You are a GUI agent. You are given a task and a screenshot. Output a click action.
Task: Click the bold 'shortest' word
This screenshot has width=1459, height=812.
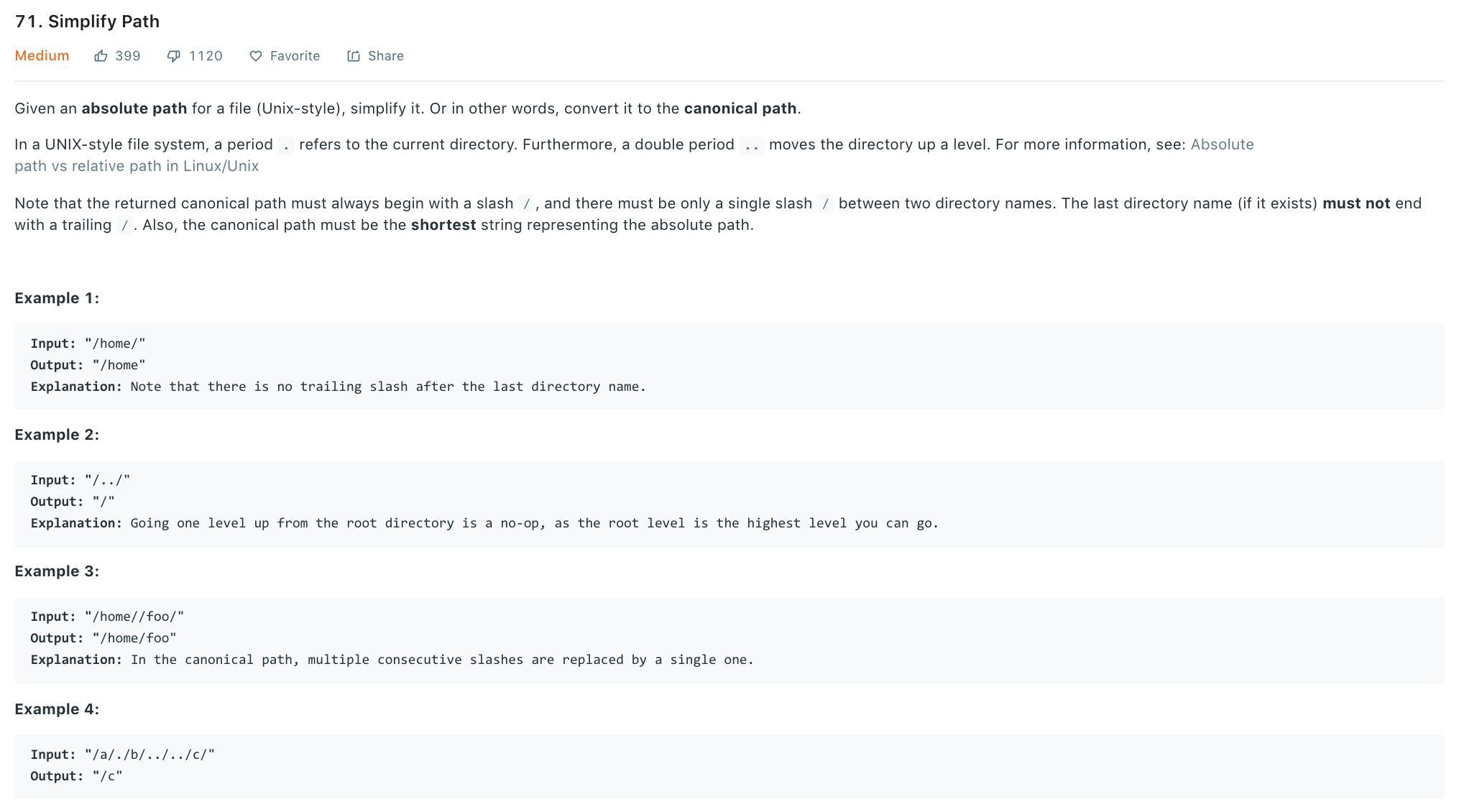point(443,225)
